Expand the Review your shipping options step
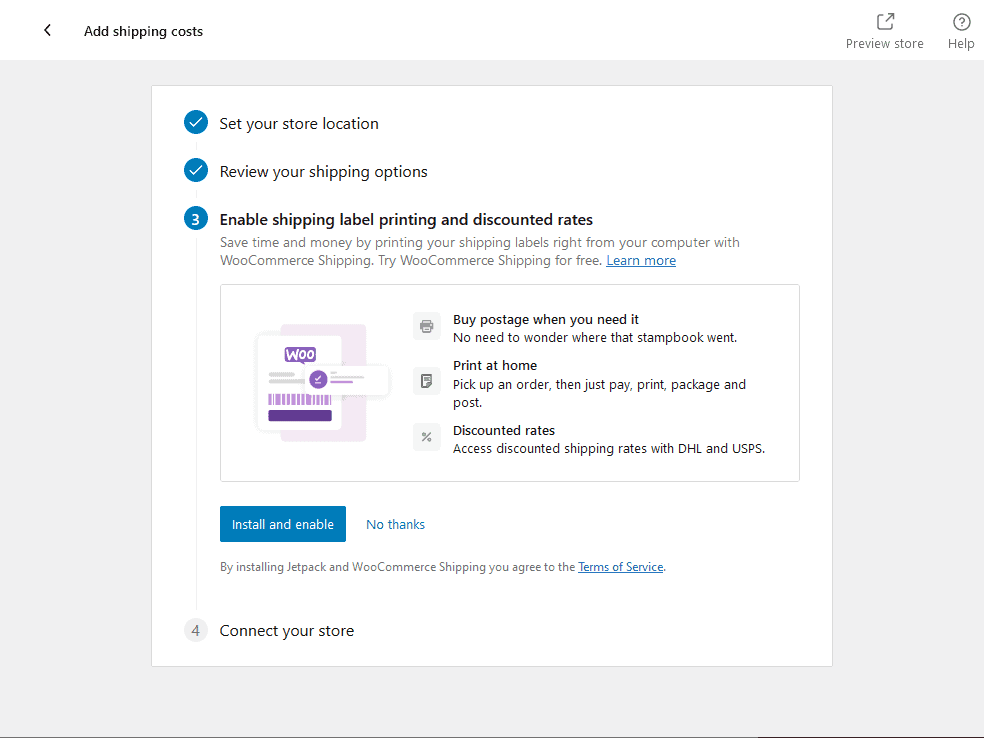984x738 pixels. [x=323, y=172]
